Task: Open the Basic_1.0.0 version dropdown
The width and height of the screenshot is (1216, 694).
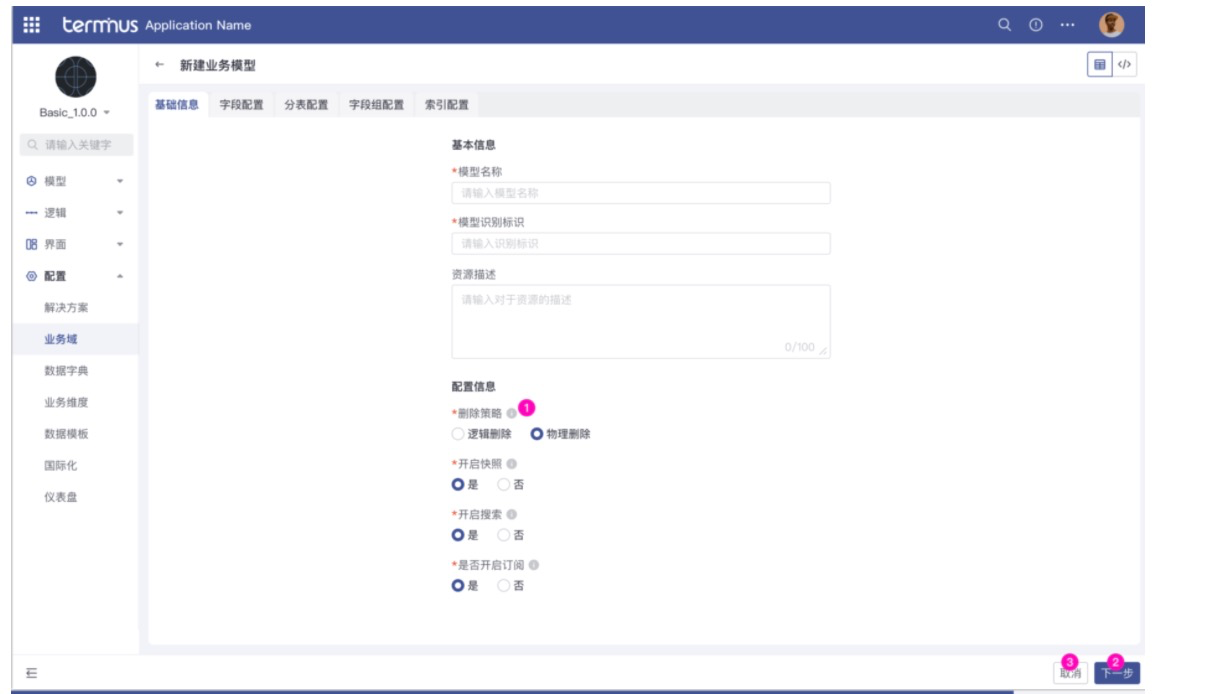Action: [75, 112]
